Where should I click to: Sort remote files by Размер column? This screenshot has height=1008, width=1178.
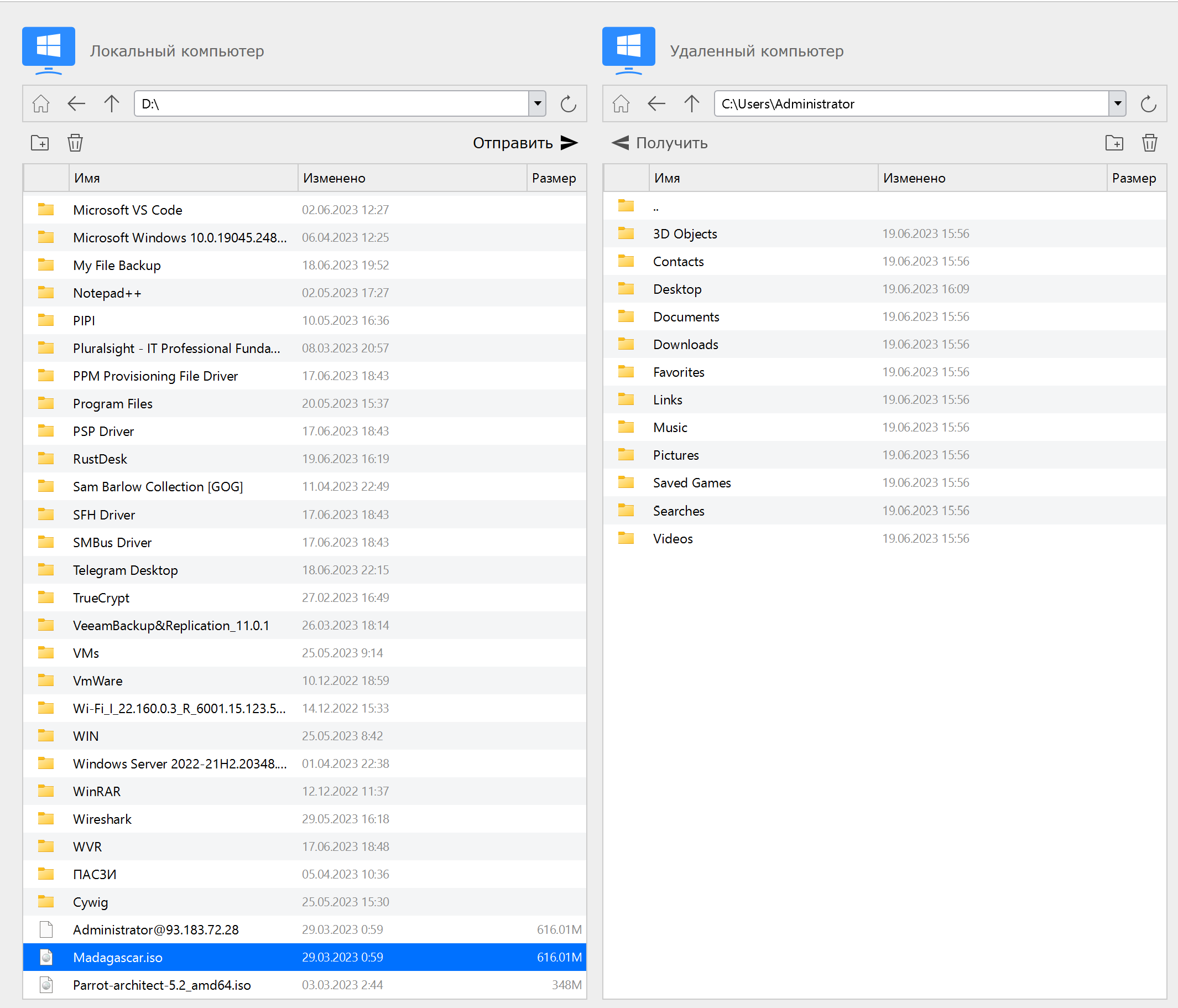click(x=1137, y=178)
